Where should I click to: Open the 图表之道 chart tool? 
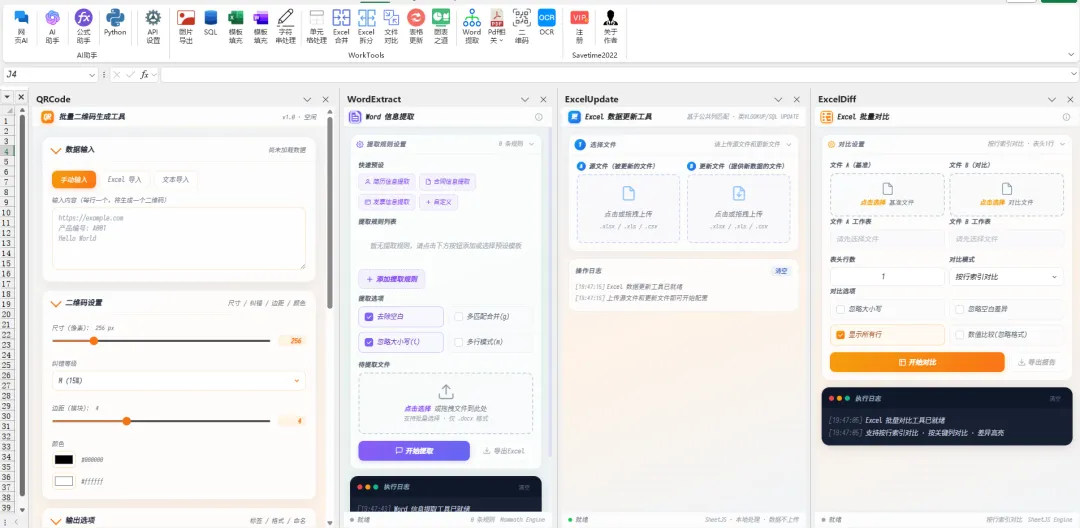click(x=441, y=27)
